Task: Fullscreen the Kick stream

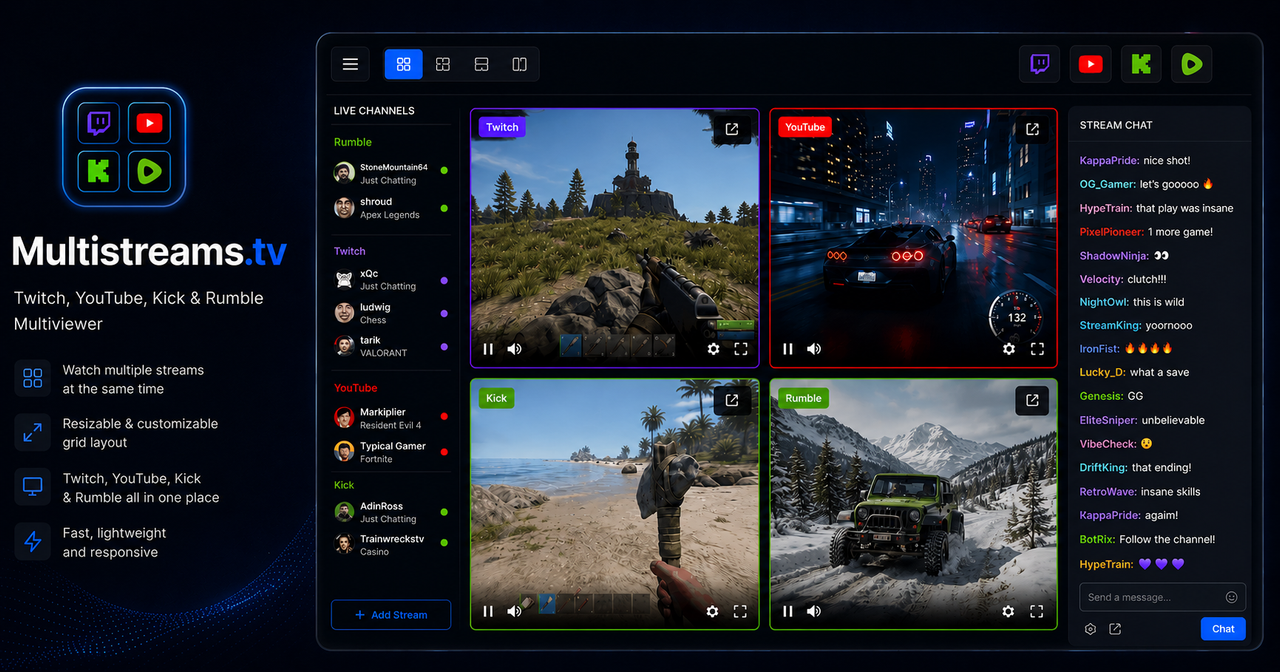Action: [740, 611]
